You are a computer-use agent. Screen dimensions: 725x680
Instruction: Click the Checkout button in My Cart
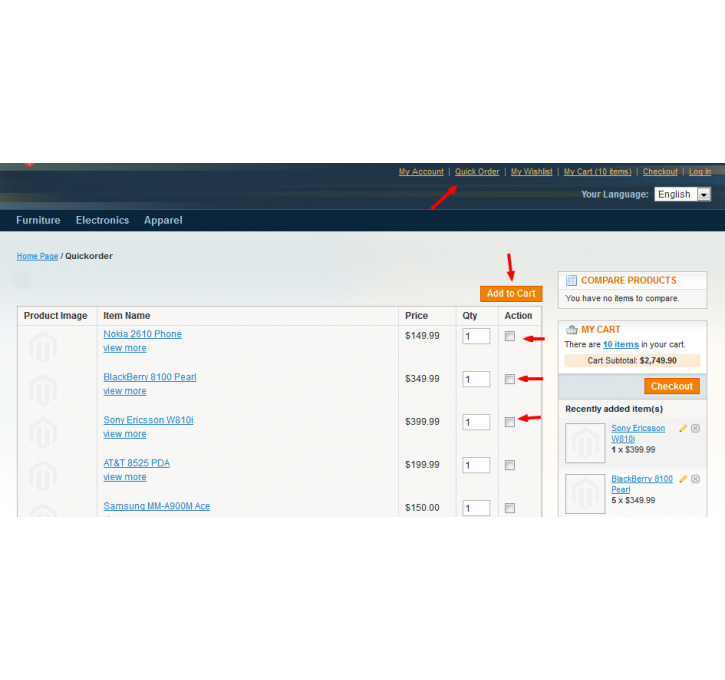tap(671, 386)
